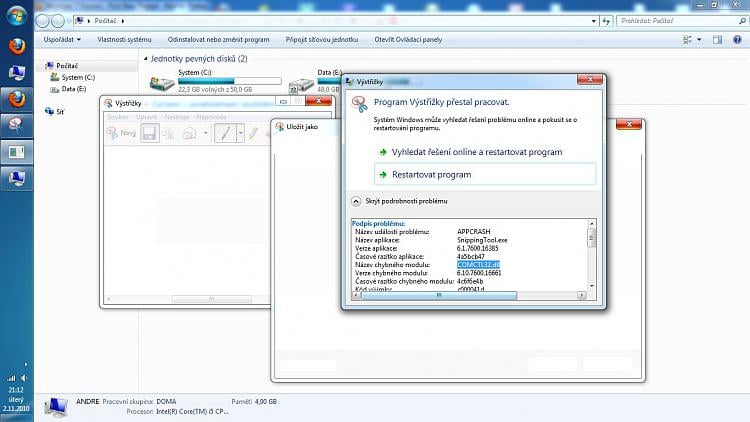Collapse Jednotky pevných disků group
Screen dimensions: 750x422
[145, 58]
